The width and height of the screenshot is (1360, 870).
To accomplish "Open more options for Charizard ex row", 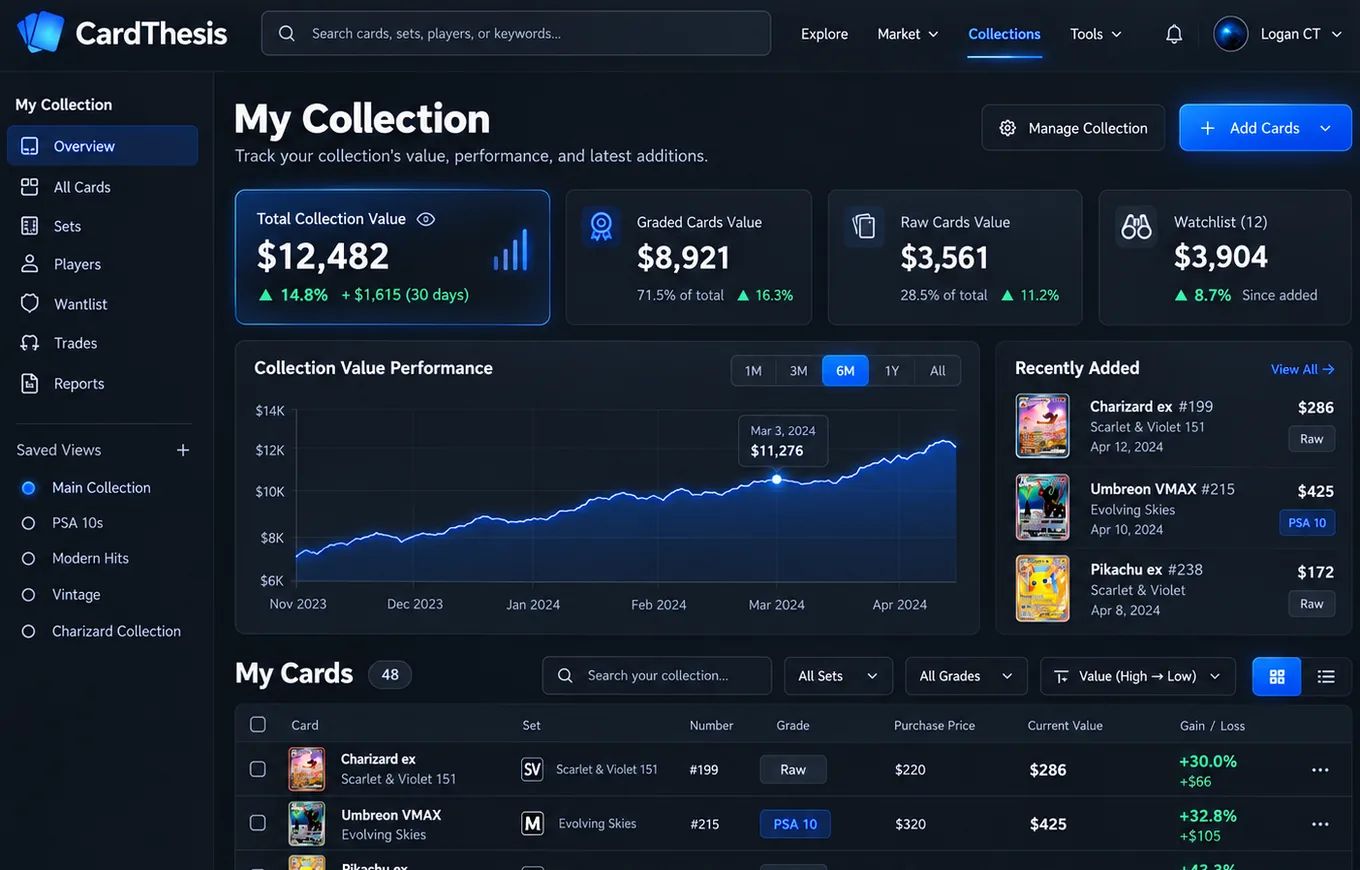I will [x=1320, y=770].
